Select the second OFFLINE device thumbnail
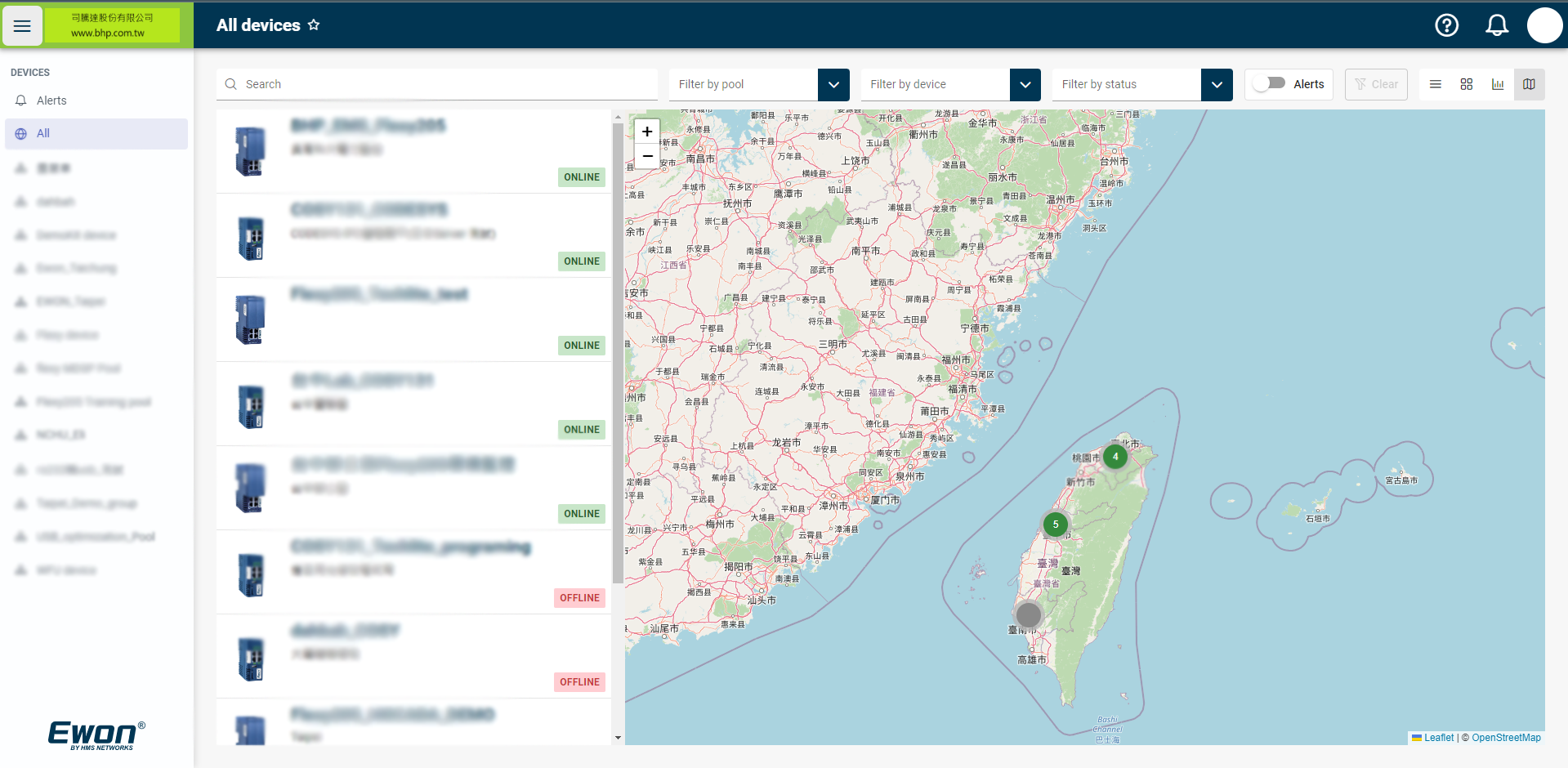1568x768 pixels. 251,659
